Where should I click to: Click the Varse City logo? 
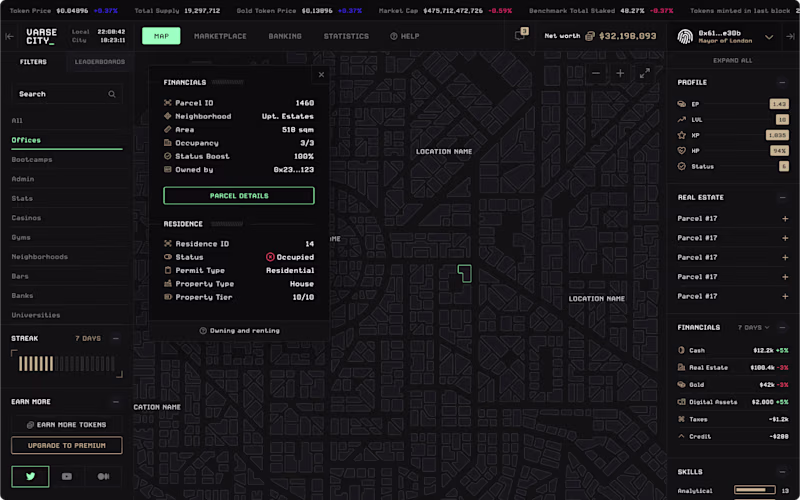click(x=41, y=36)
